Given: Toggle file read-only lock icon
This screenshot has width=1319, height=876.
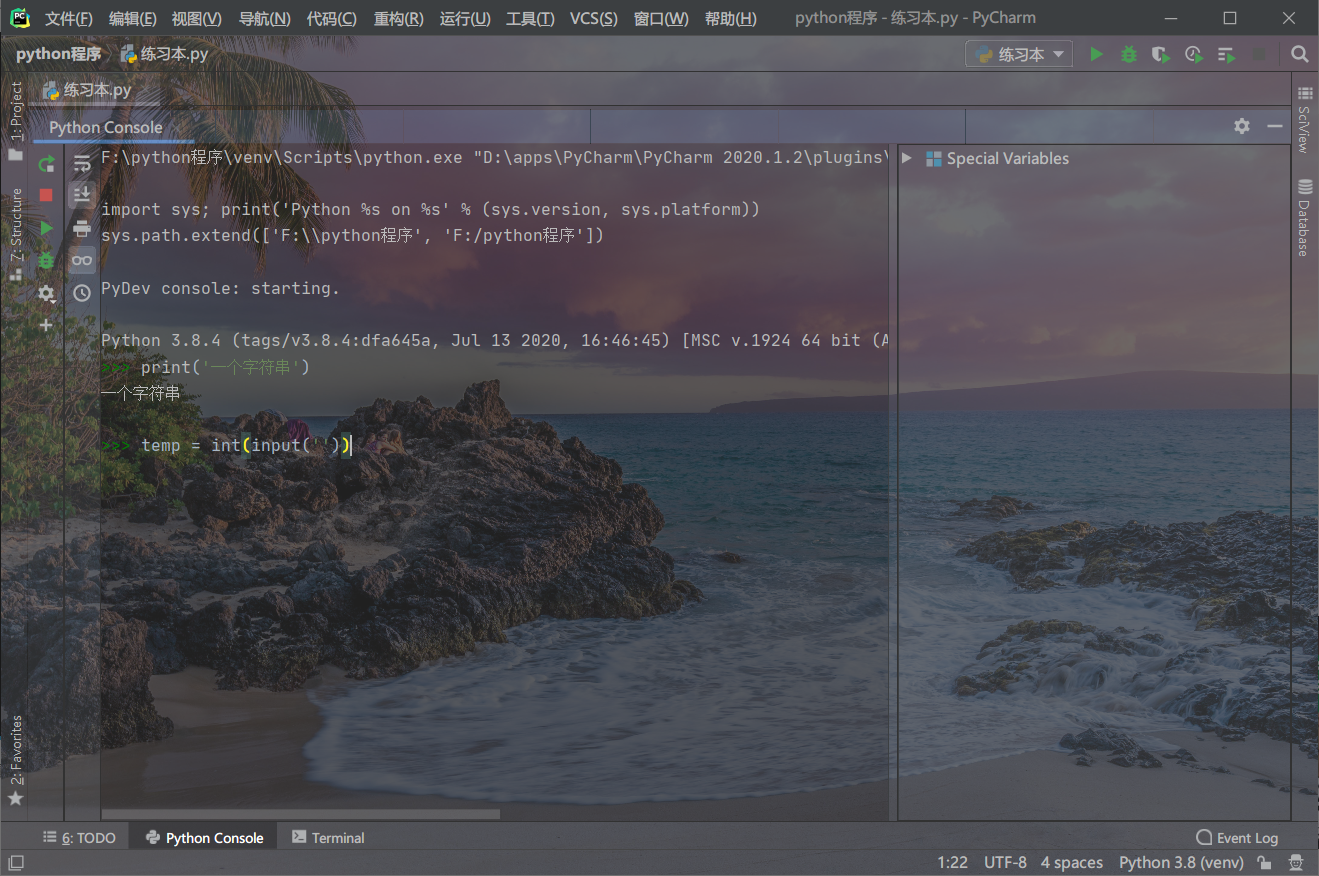Looking at the screenshot, I should 1264,862.
